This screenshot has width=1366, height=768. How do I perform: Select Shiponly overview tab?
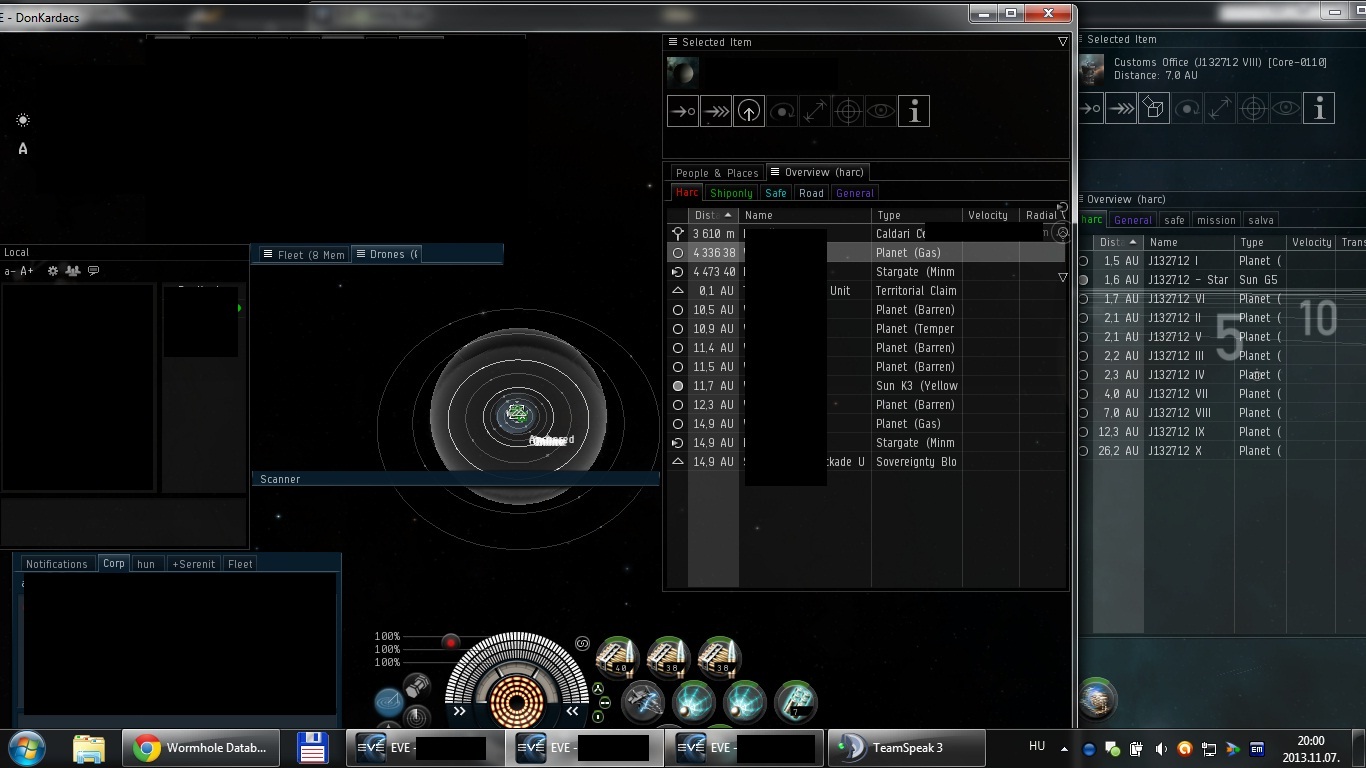coord(731,193)
